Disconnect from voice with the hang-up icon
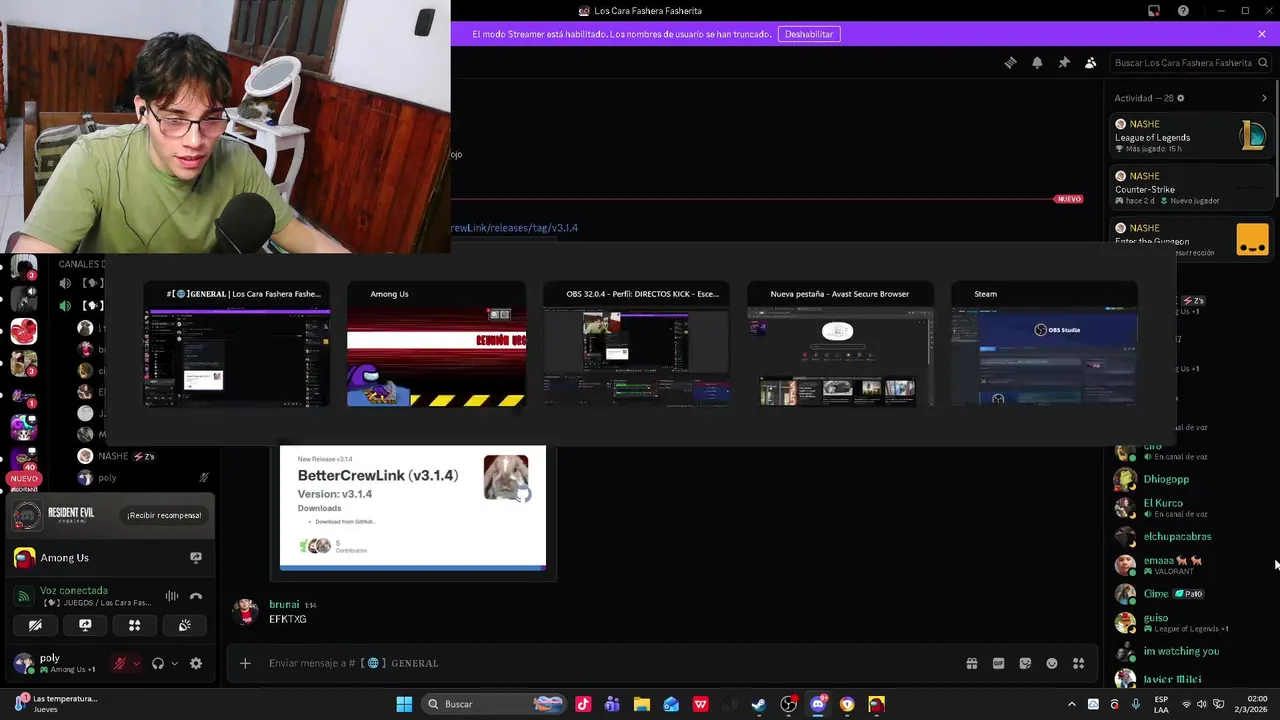This screenshot has height=720, width=1280. [196, 596]
